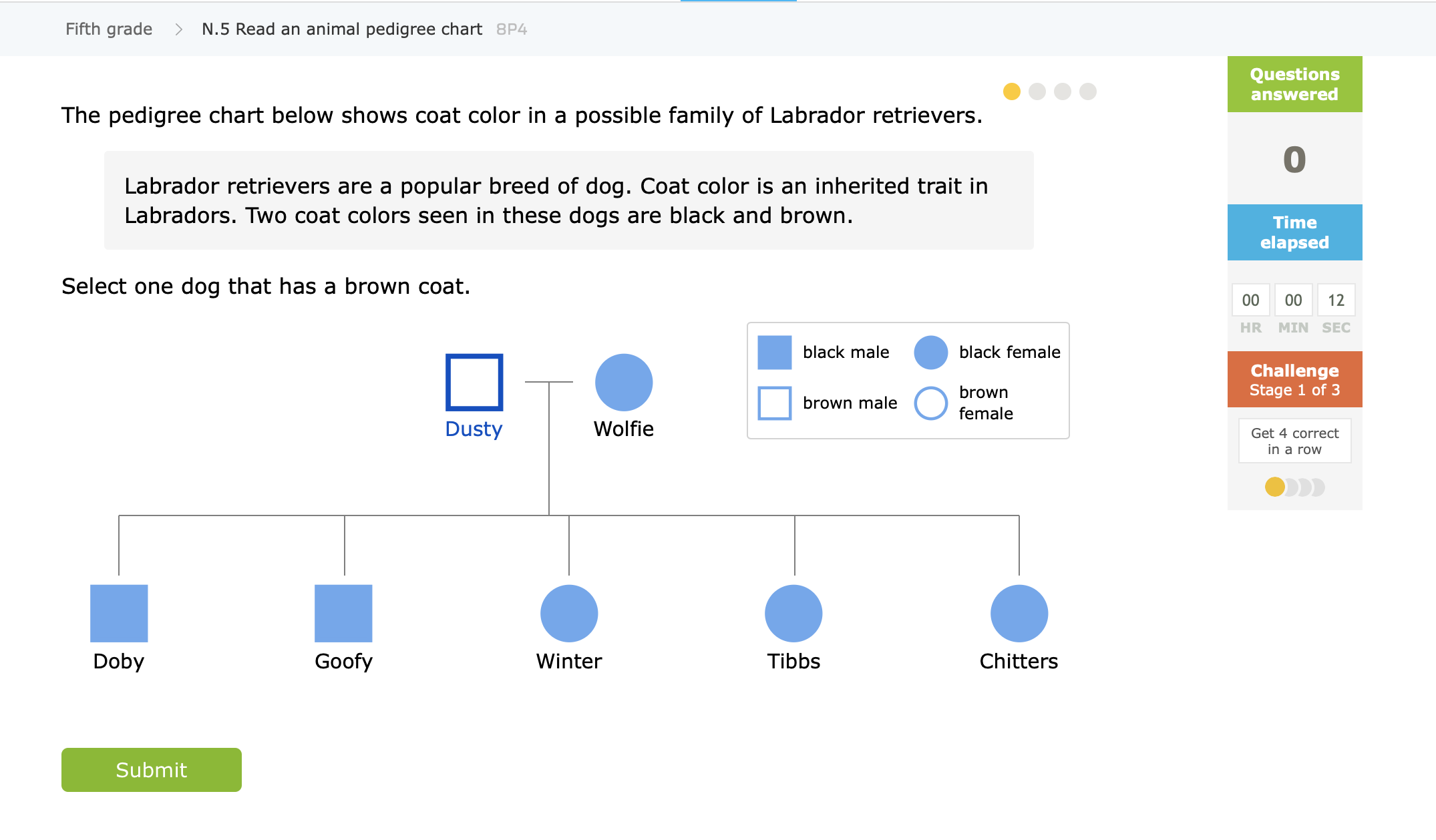Open N.5 Read an animal pedigree chart
Screen dimensions: 1436x840
[x=342, y=29]
